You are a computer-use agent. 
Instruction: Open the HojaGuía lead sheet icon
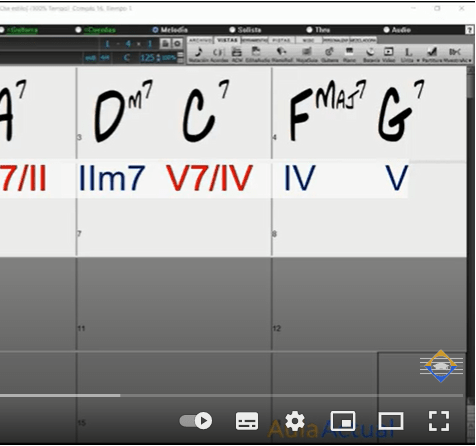[x=307, y=54]
